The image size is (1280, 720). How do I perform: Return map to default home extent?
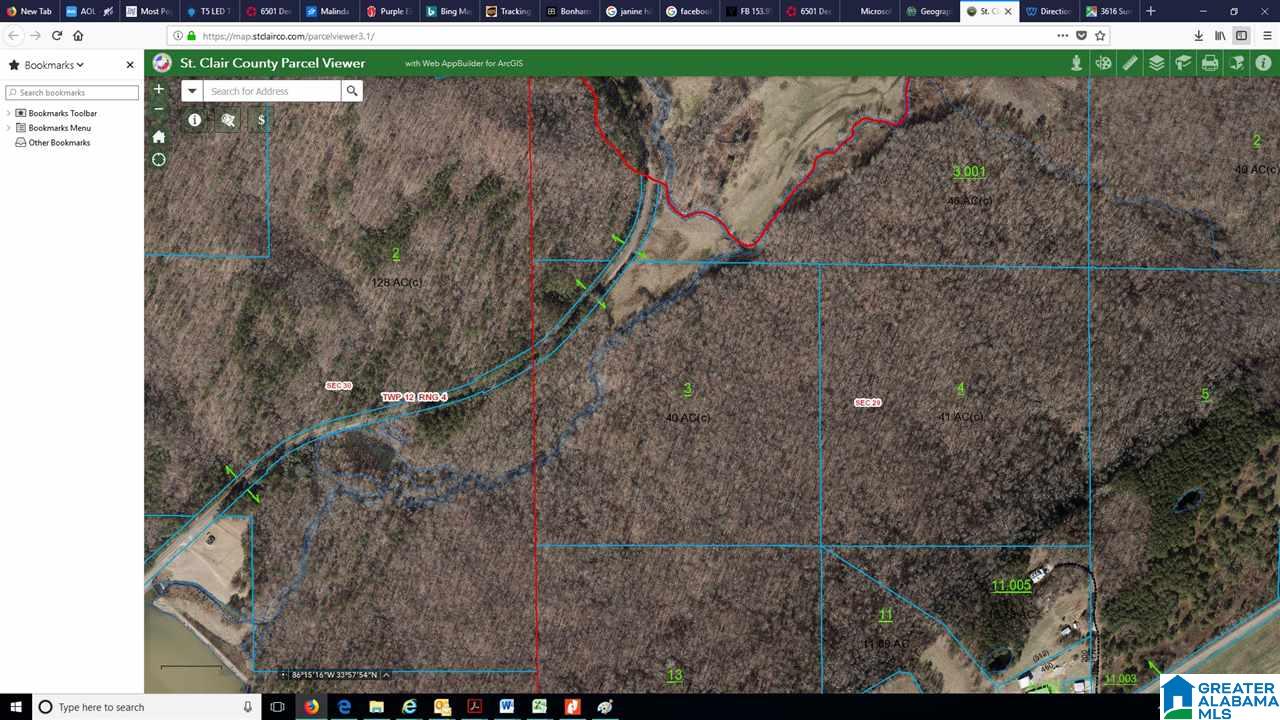158,136
